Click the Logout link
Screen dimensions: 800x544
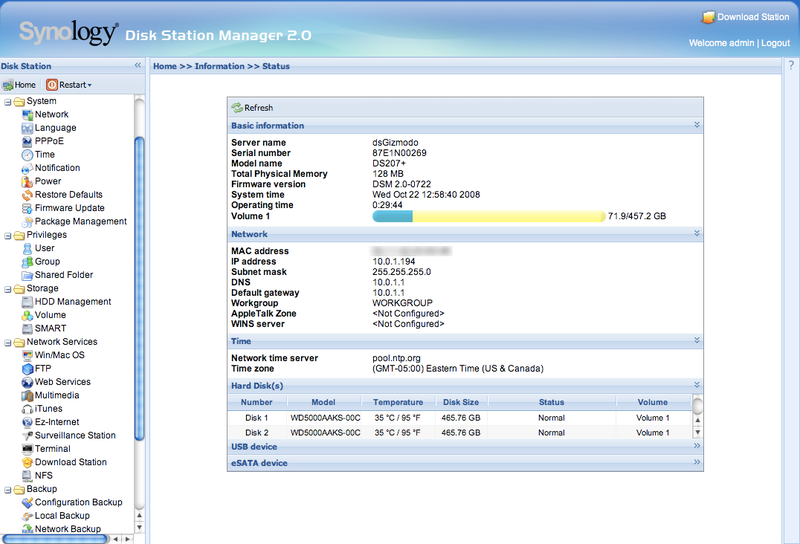pos(775,43)
